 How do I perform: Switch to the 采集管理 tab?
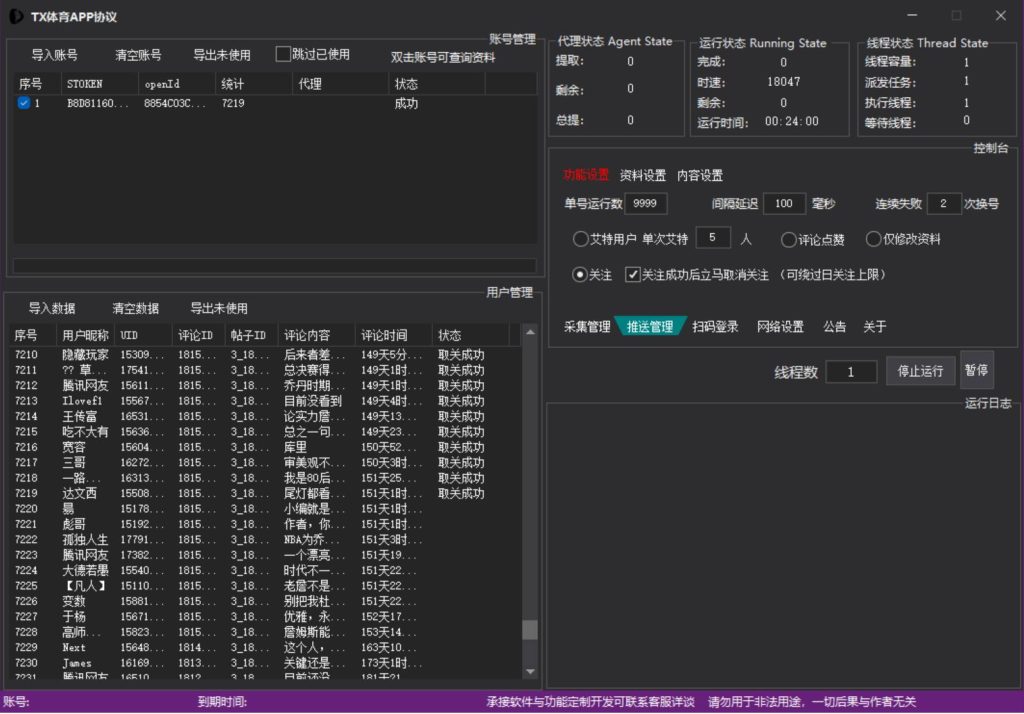[586, 327]
